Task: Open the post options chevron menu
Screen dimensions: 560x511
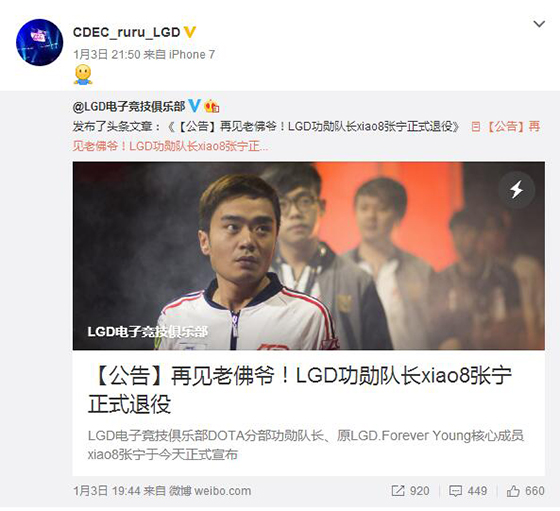Action: tap(539, 24)
